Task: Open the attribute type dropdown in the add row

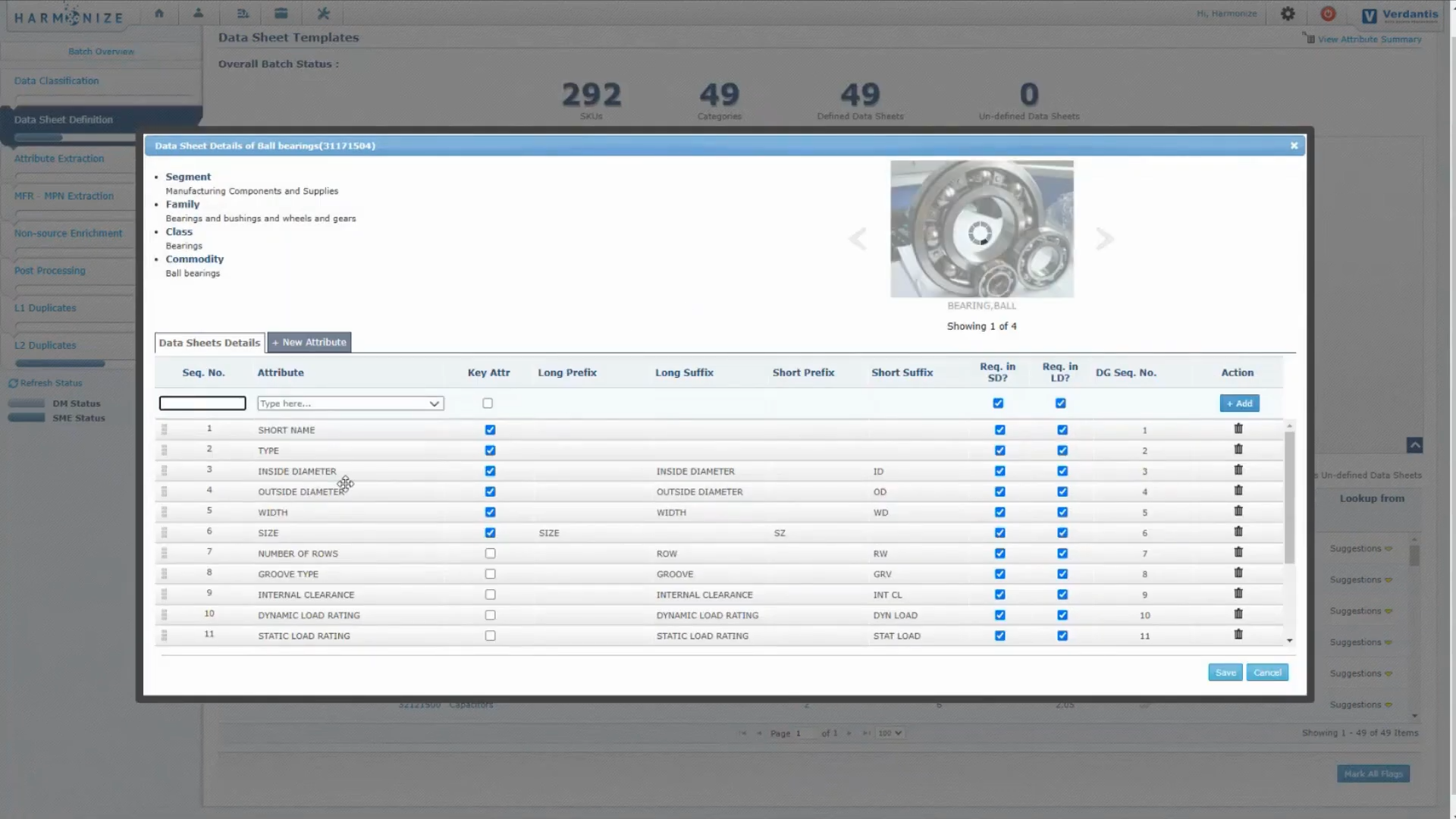Action: tap(434, 403)
